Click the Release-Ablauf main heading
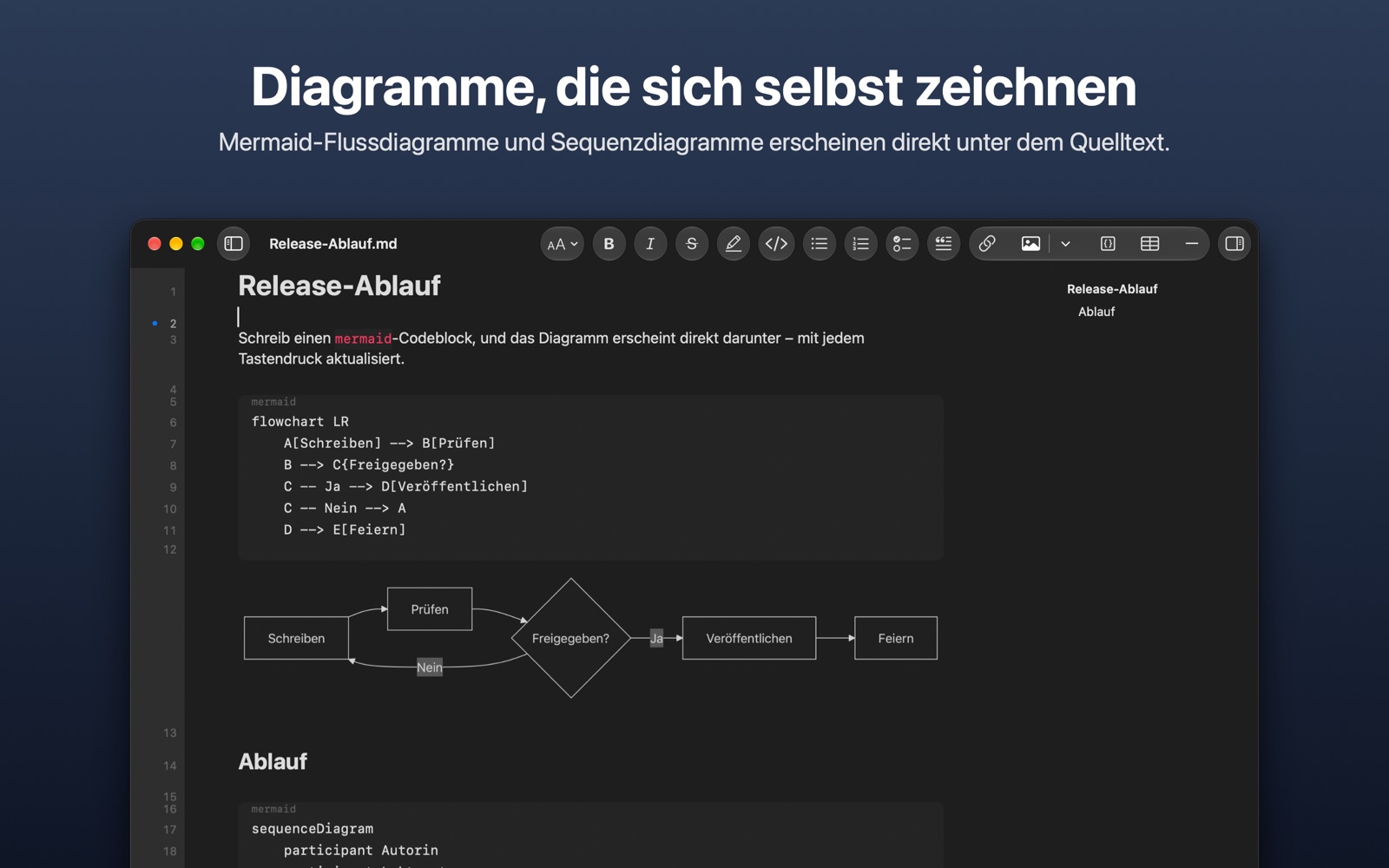The height and width of the screenshot is (868, 1389). tap(339, 286)
